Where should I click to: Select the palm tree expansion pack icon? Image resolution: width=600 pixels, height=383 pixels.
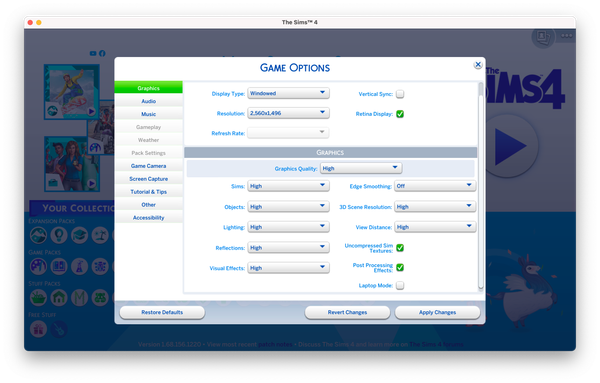pos(100,235)
